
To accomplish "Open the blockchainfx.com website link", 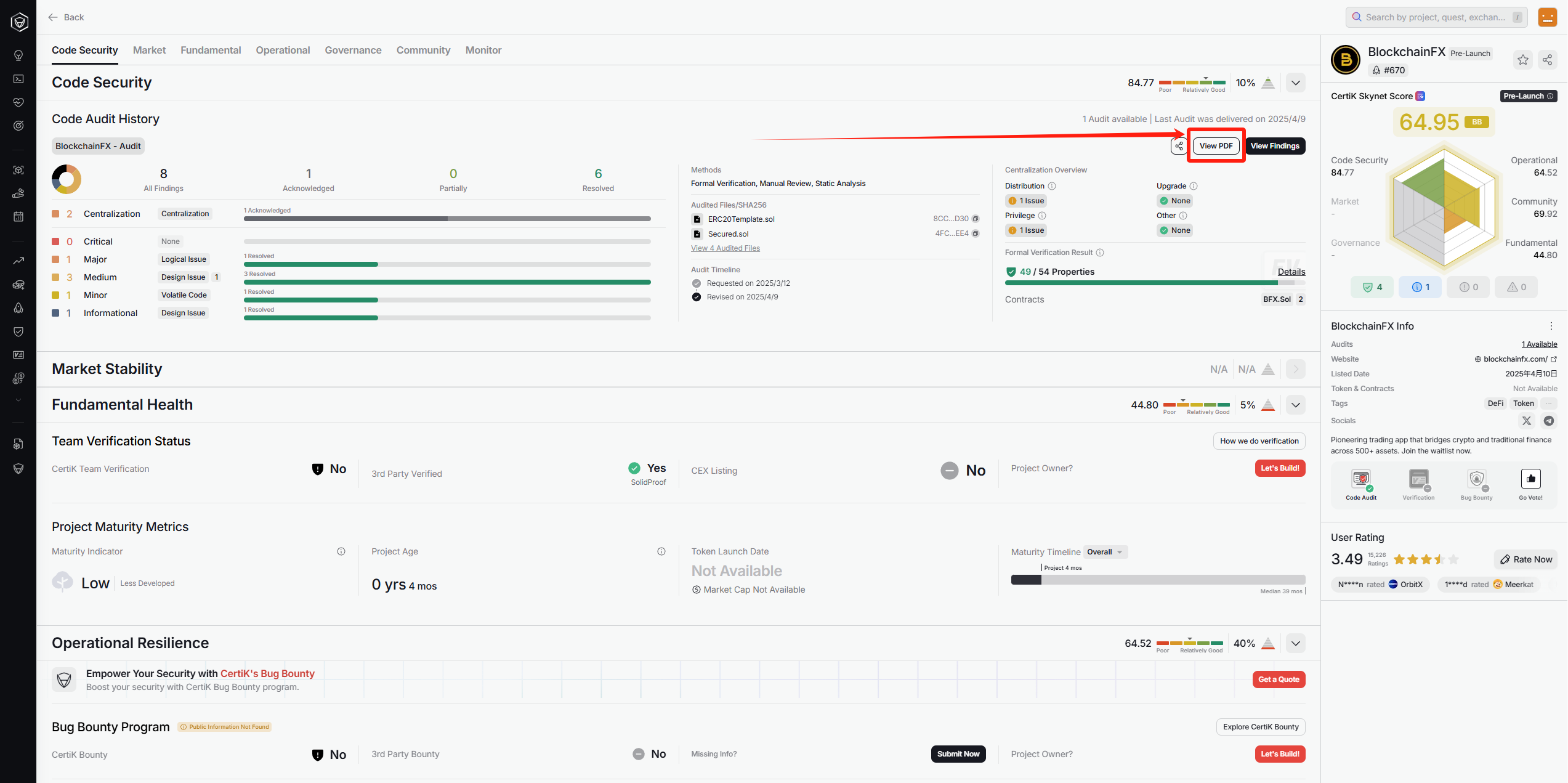I will (x=1516, y=359).
